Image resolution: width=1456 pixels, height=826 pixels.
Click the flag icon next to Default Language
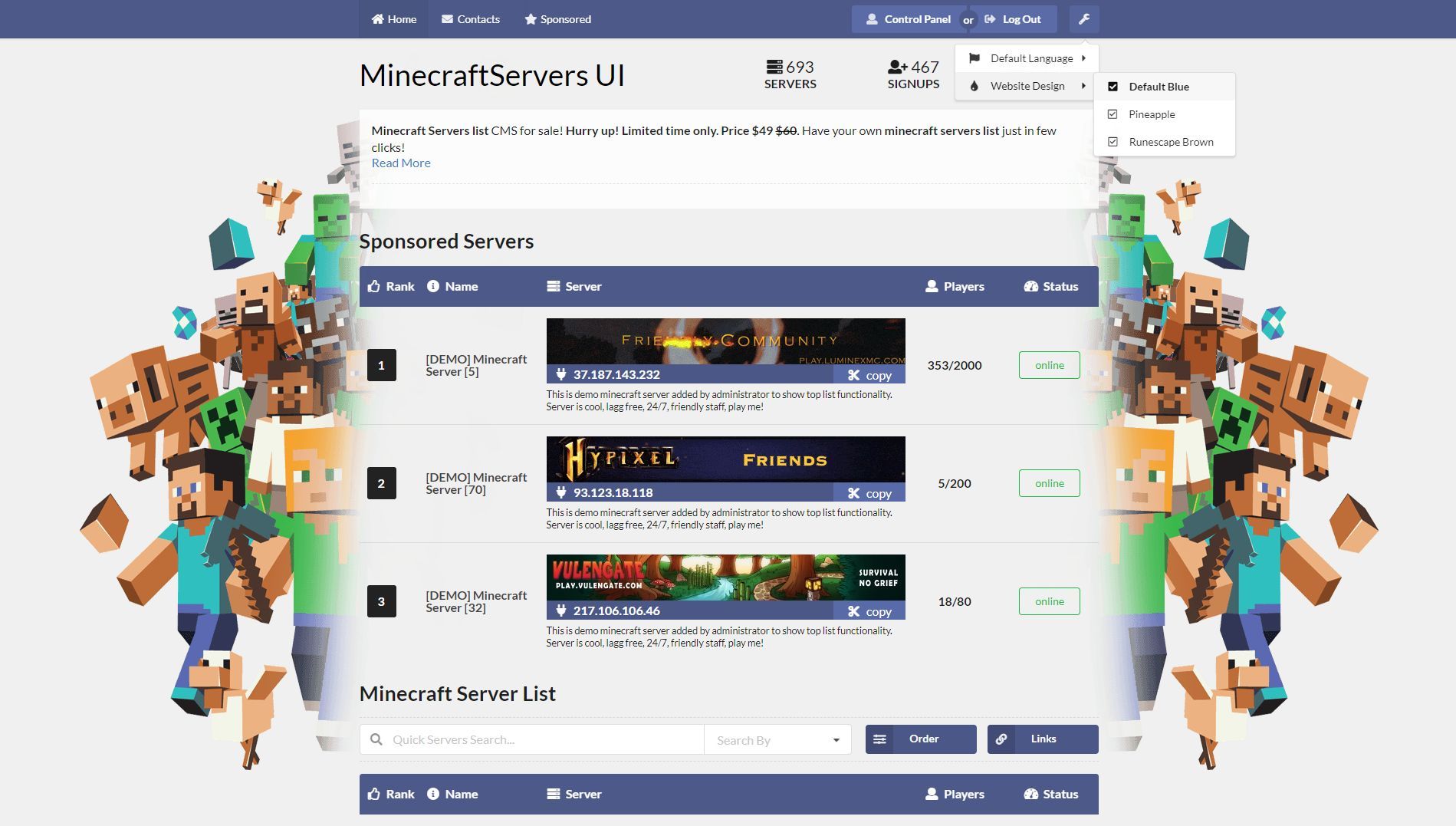(973, 58)
